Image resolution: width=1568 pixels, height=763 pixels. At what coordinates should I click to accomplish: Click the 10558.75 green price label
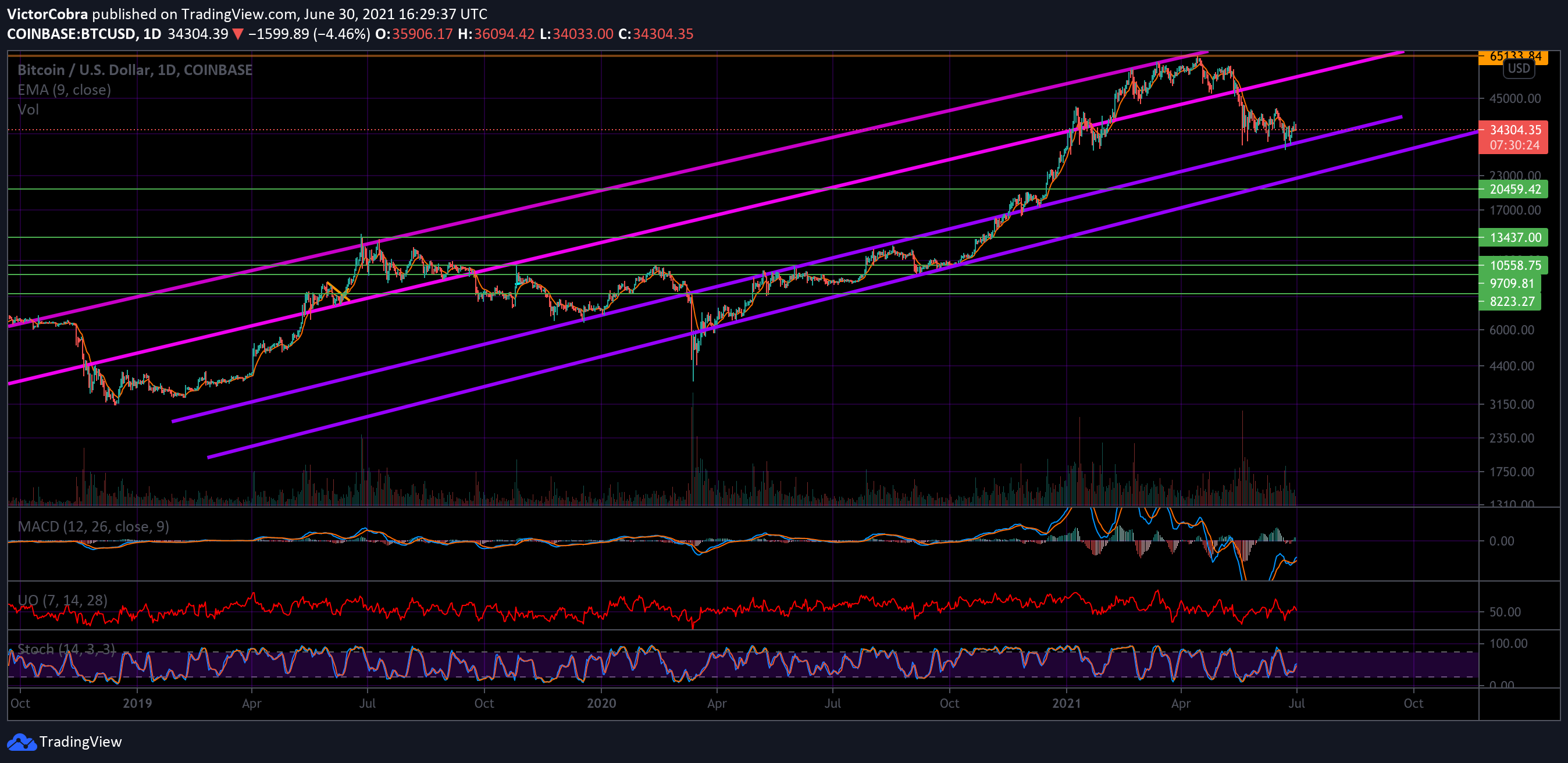pos(1513,265)
